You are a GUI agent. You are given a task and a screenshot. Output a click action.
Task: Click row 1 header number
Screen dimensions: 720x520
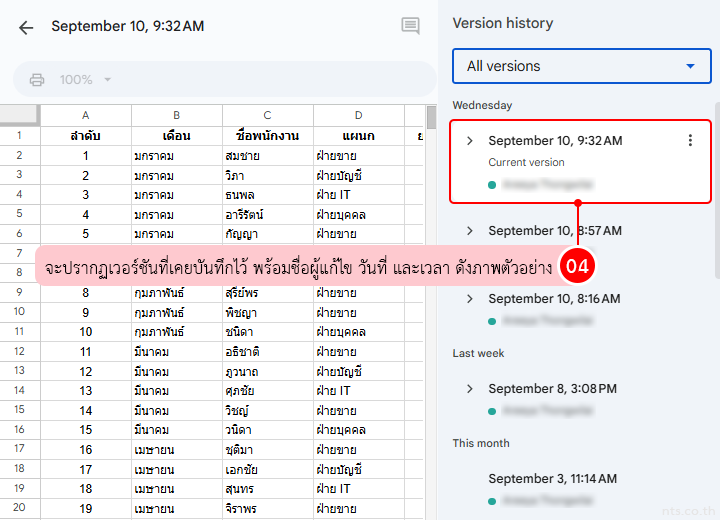[x=20, y=135]
